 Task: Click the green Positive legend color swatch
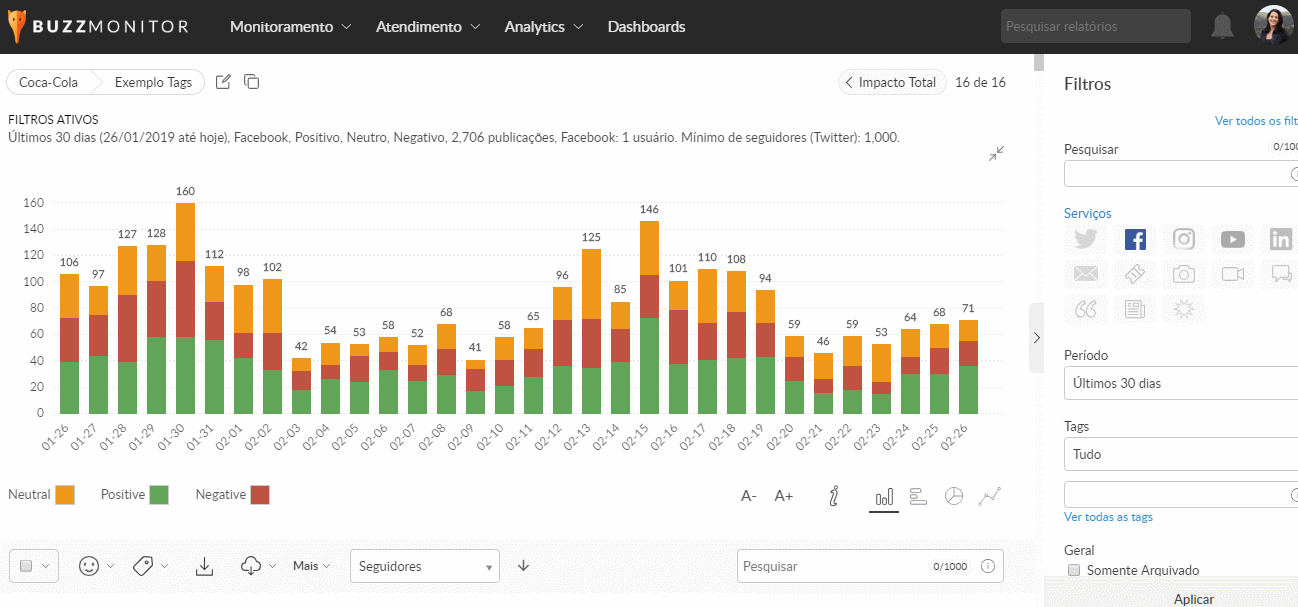coord(159,495)
